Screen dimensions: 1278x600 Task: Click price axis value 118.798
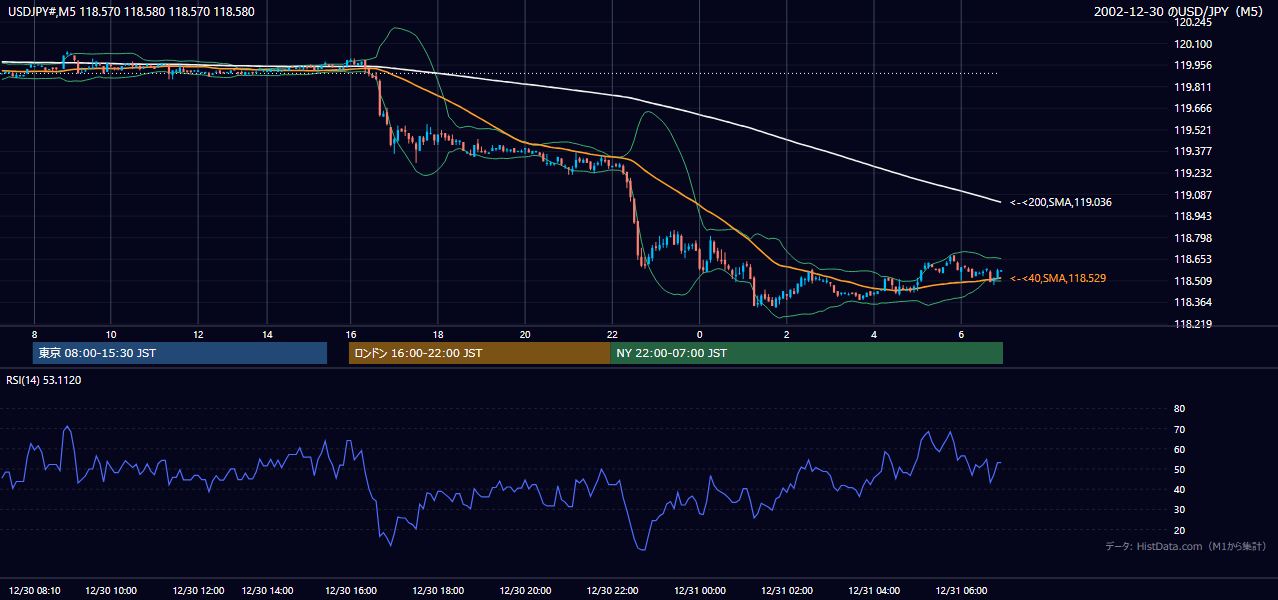pyautogui.click(x=1194, y=238)
